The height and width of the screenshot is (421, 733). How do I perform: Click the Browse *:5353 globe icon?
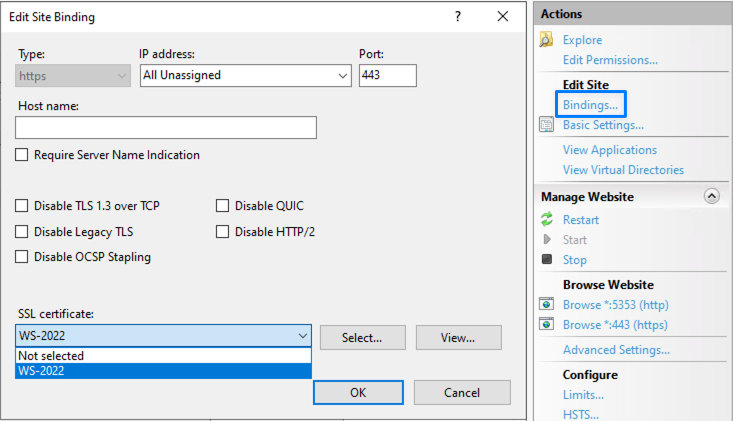tap(546, 305)
